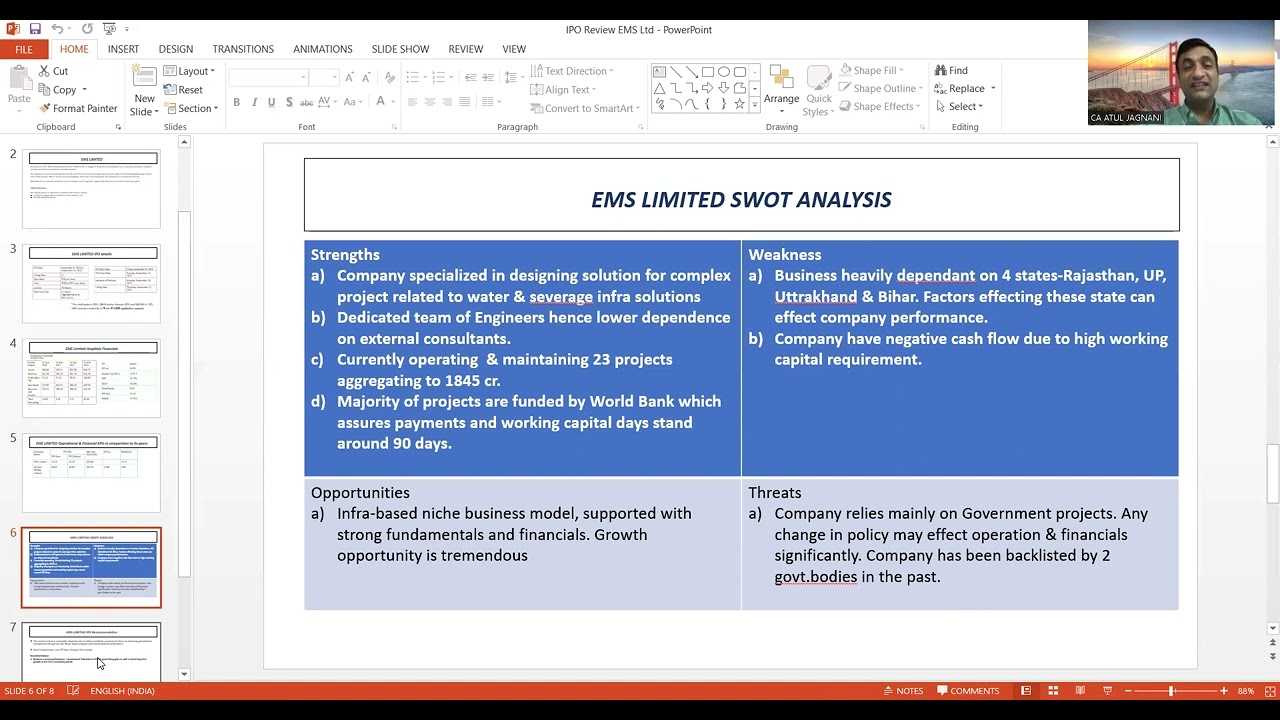Switch to Reading view

[x=1080, y=691]
